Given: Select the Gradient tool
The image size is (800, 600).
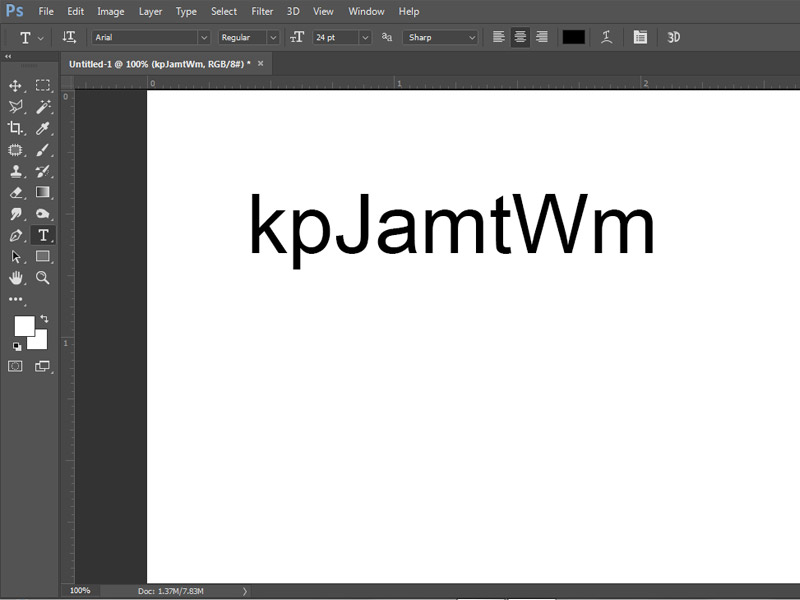Looking at the screenshot, I should (43, 192).
